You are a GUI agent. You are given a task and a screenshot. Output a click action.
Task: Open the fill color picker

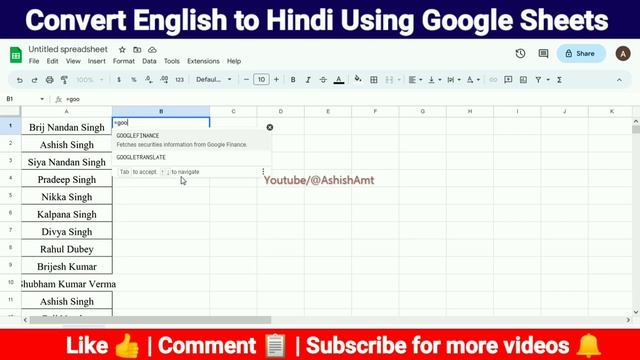click(x=358, y=79)
